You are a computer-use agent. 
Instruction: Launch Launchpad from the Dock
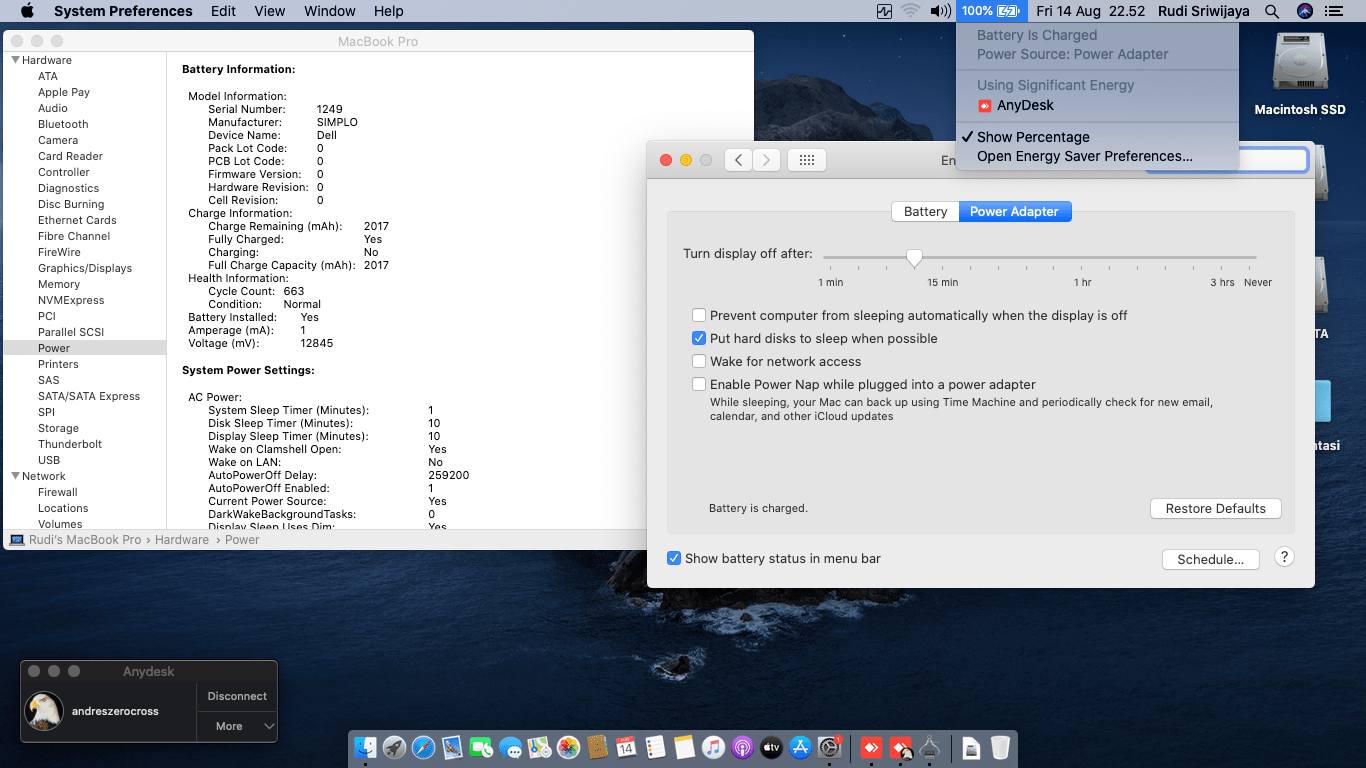(394, 747)
